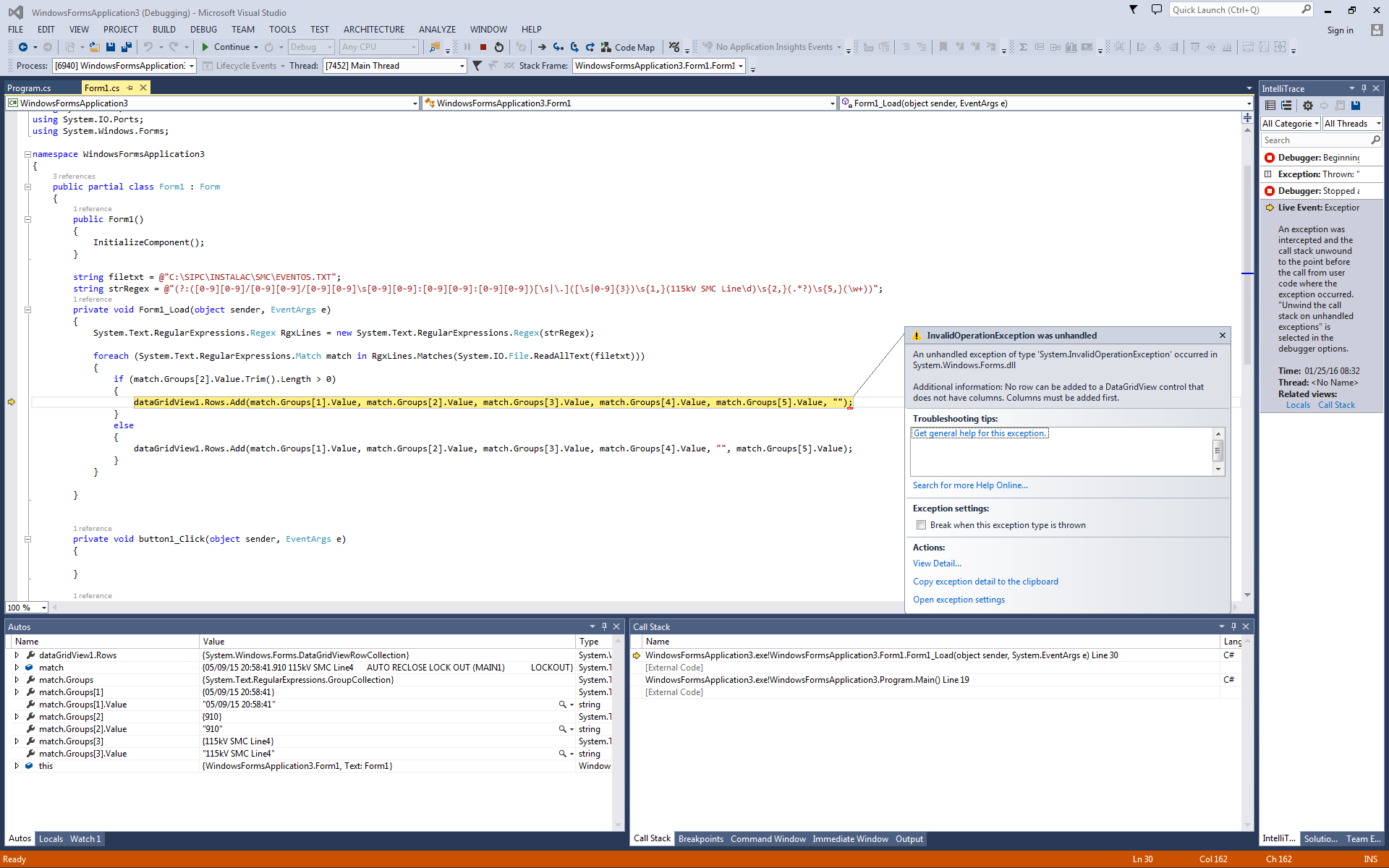Click the Code Map toolbar button
The height and width of the screenshot is (868, 1389).
[627, 47]
